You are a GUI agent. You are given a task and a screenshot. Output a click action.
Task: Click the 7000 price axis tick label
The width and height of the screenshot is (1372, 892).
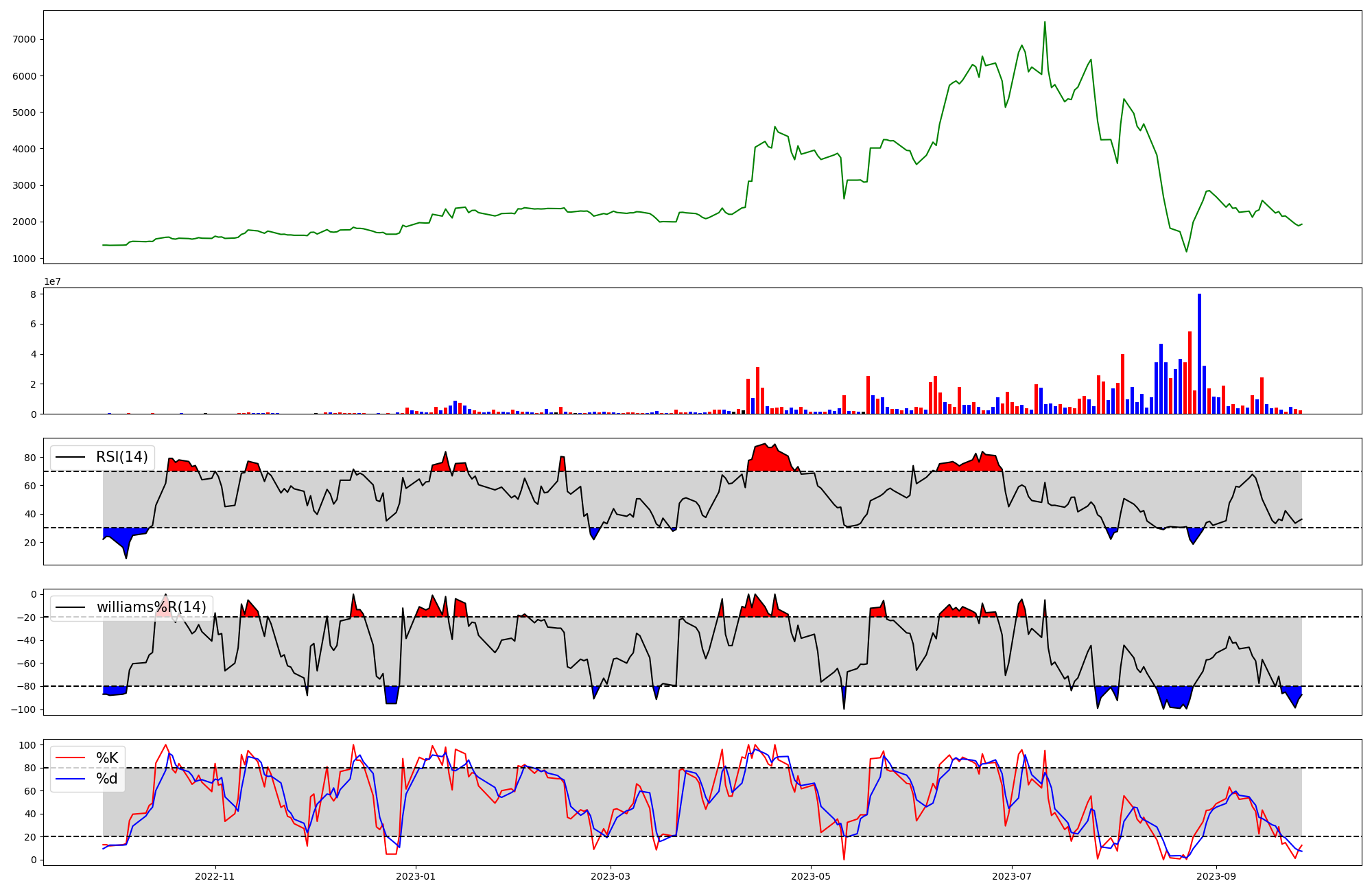pyautogui.click(x=24, y=39)
